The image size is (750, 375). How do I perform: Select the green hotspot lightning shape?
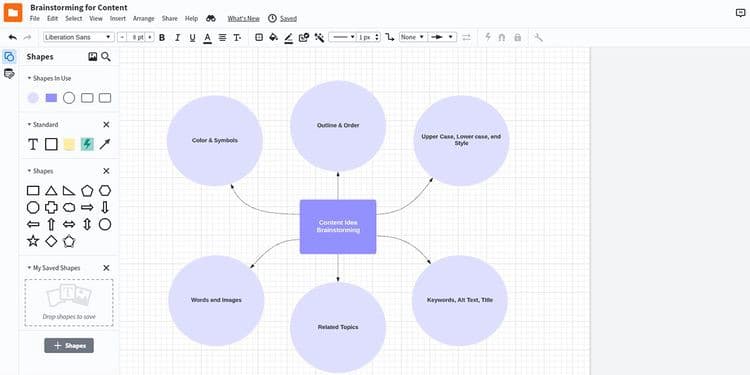point(87,144)
